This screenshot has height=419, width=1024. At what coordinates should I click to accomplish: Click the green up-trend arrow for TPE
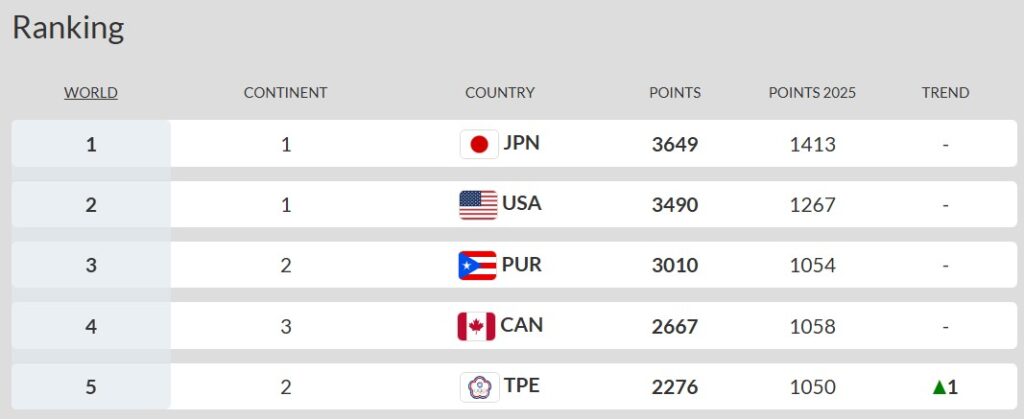coord(938,387)
